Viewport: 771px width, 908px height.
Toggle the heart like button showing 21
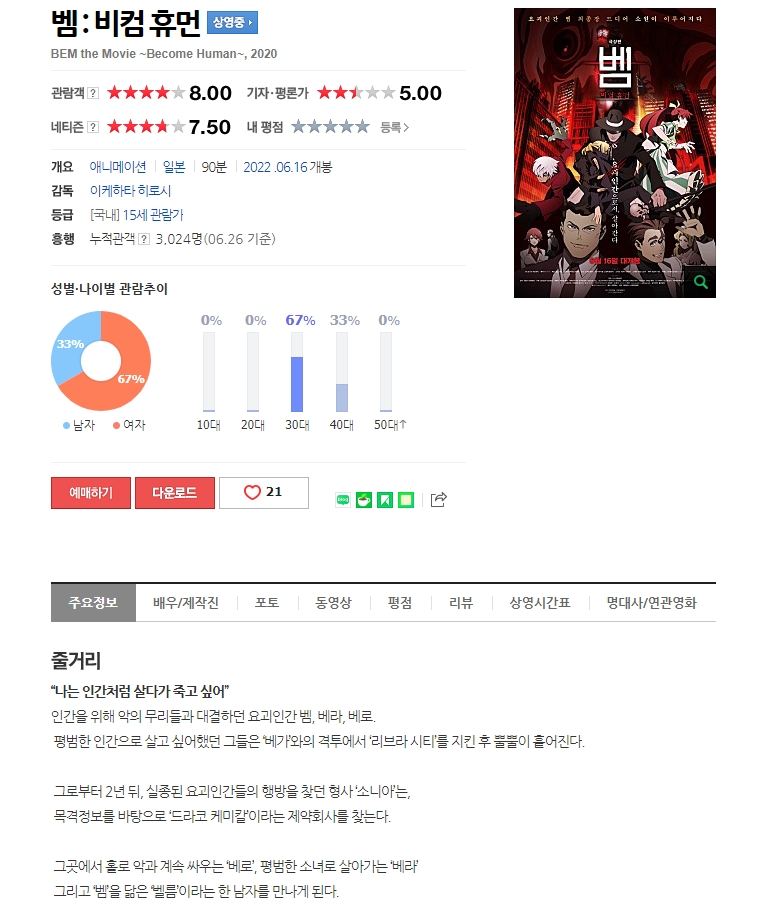264,493
